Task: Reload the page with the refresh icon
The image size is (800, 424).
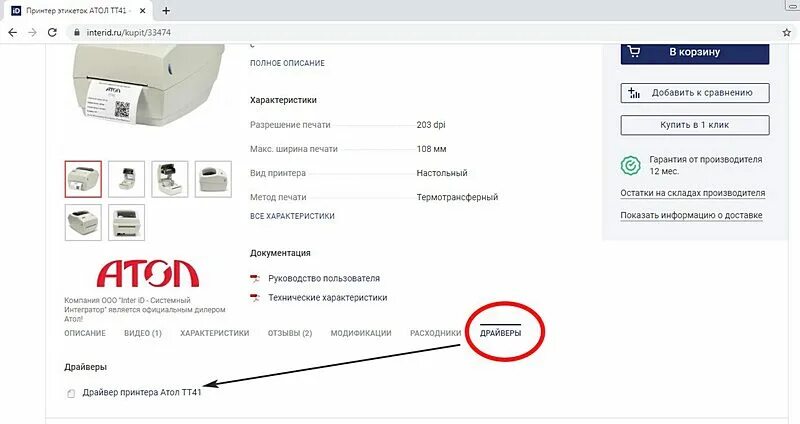Action: pos(52,32)
